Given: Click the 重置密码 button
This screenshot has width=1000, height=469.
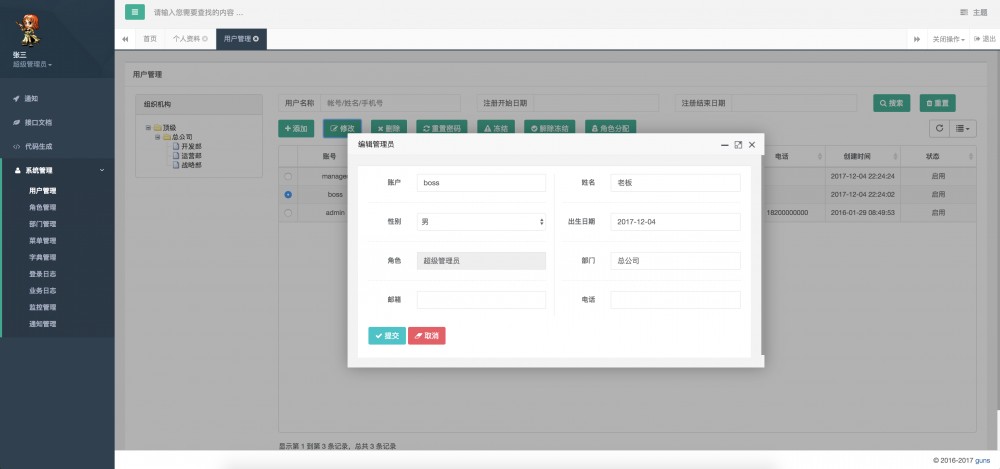Looking at the screenshot, I should (x=442, y=128).
